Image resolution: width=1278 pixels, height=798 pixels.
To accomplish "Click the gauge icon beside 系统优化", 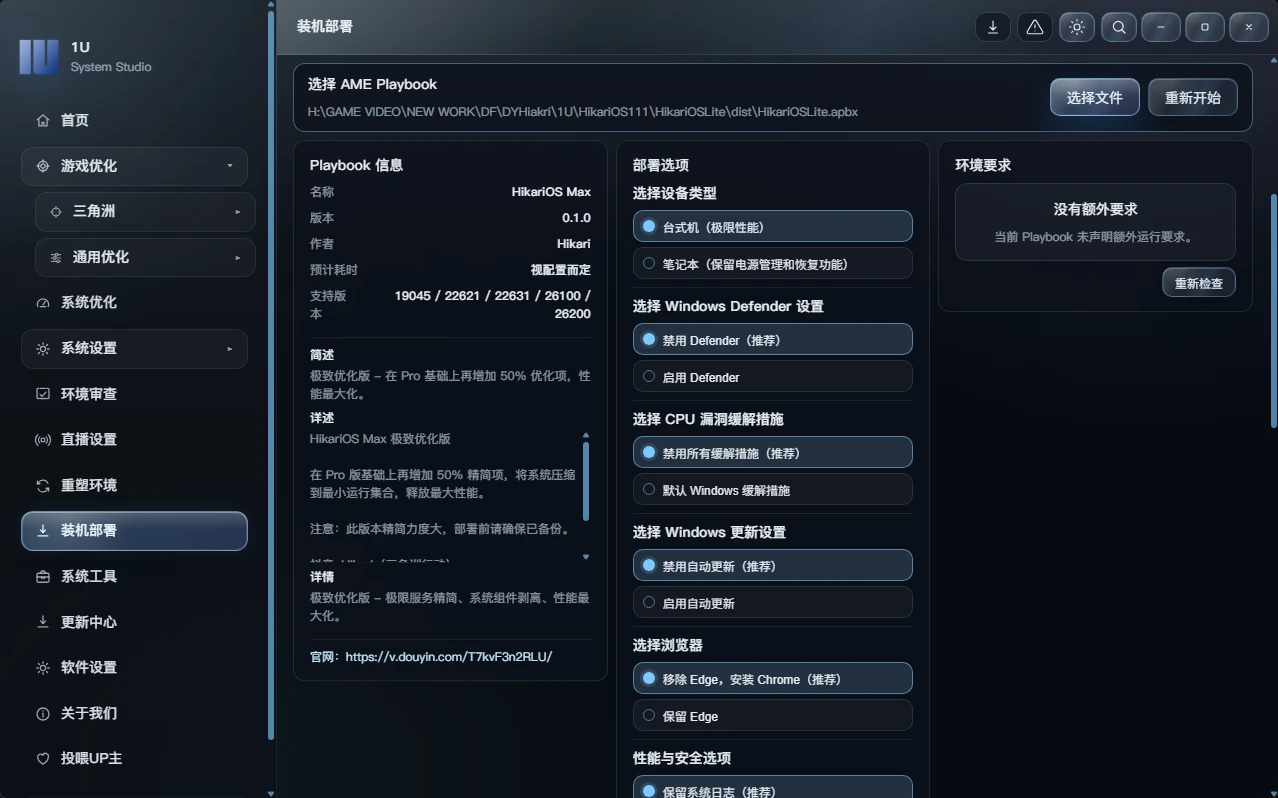I will (43, 303).
